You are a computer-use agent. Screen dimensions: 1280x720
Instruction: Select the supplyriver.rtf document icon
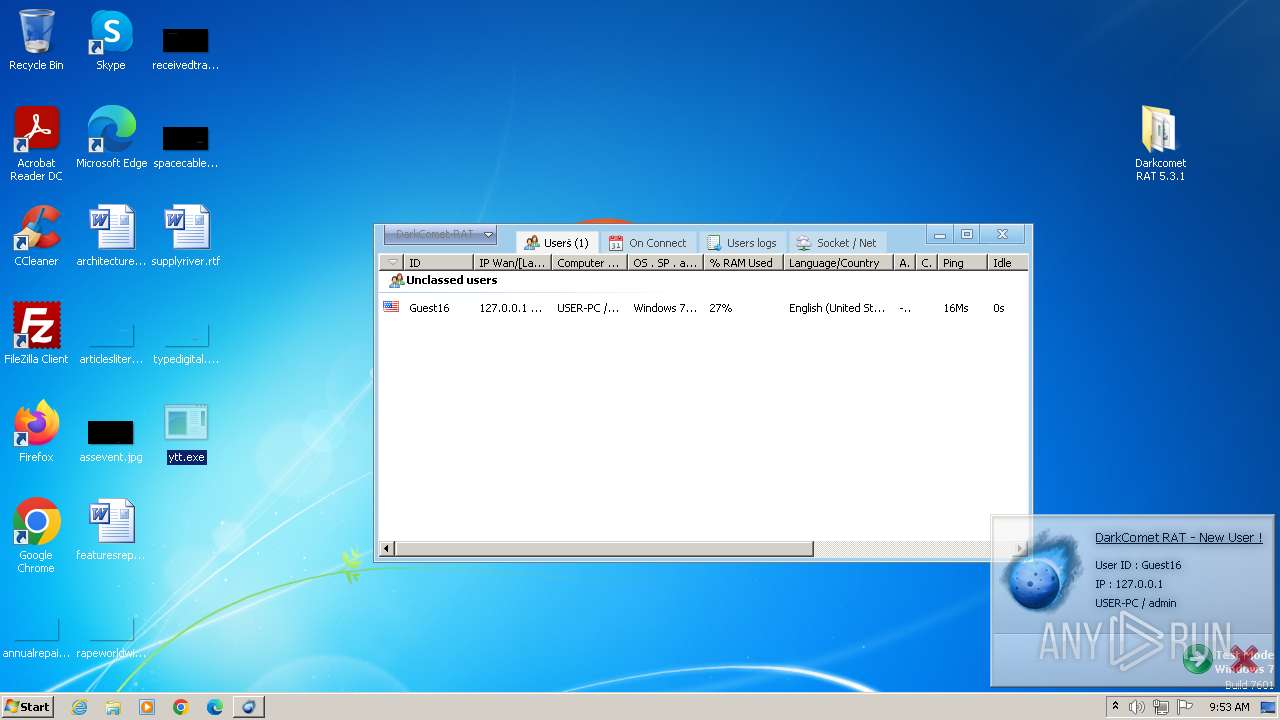(186, 236)
